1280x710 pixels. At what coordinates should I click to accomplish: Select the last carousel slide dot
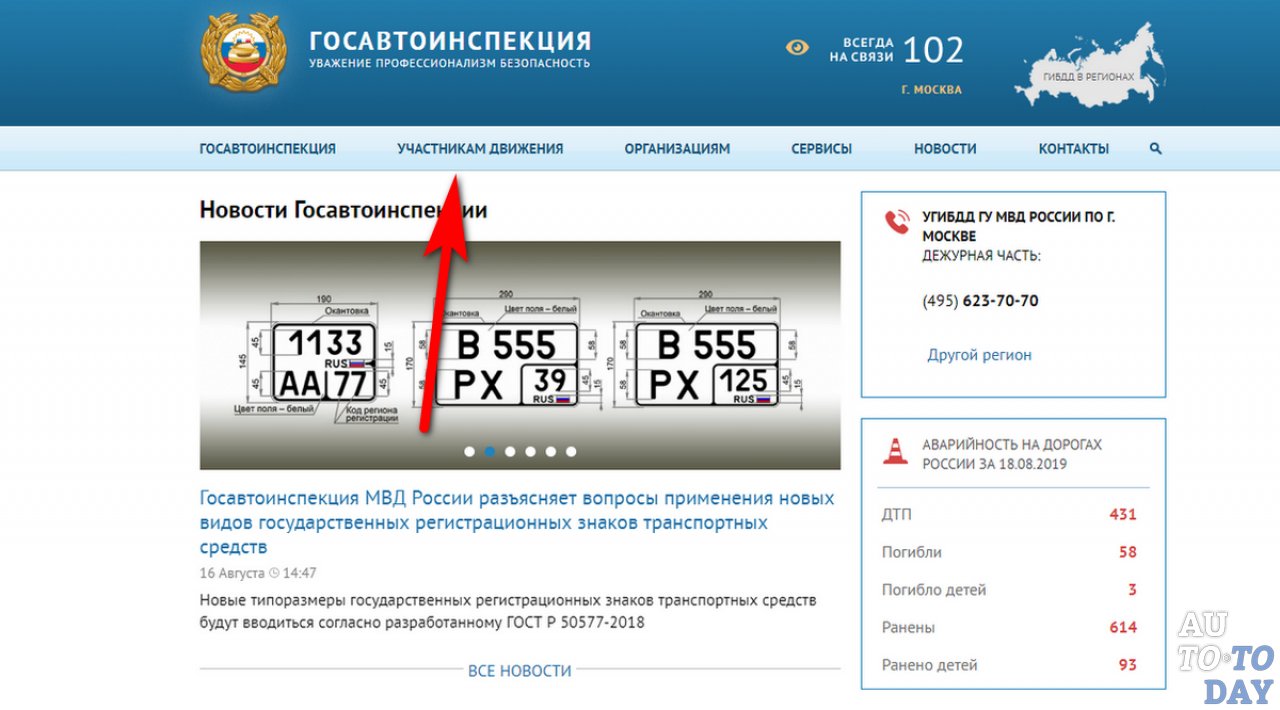coord(572,451)
